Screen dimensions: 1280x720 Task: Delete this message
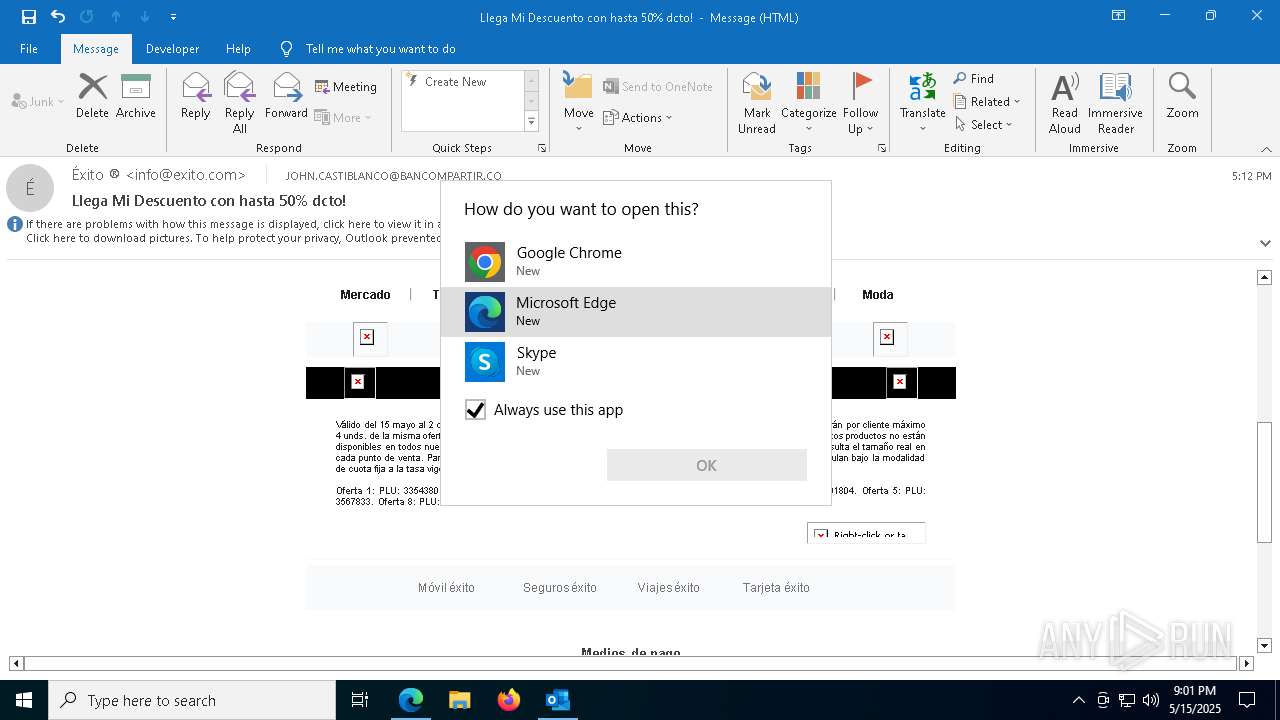point(92,97)
